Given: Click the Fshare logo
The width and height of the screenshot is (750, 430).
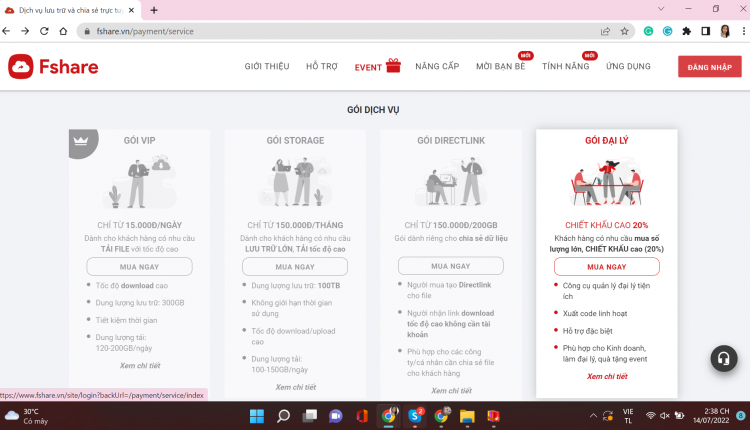Looking at the screenshot, I should point(53,66).
